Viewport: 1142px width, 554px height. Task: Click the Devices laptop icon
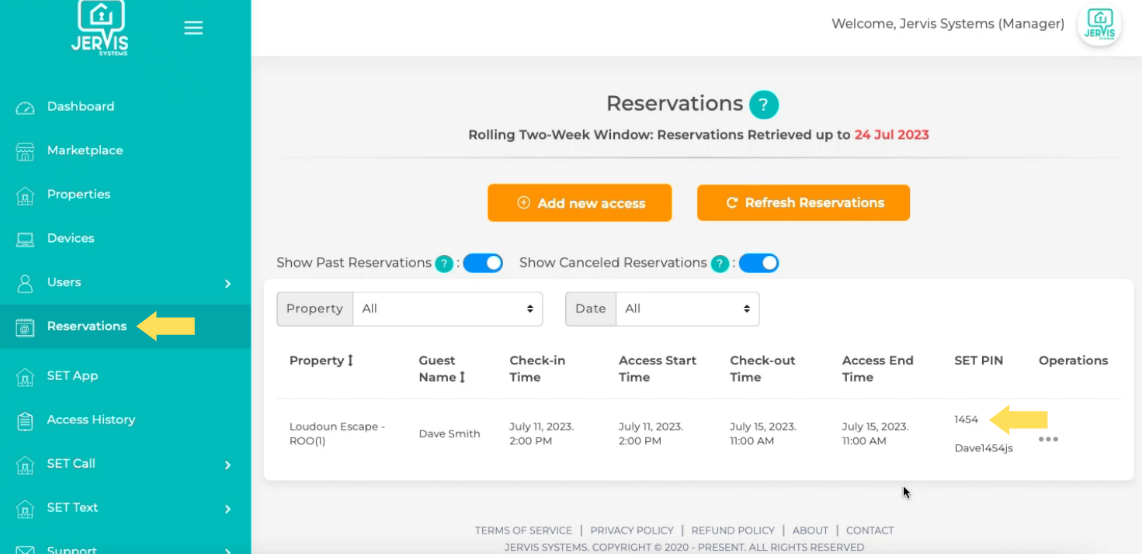25,239
